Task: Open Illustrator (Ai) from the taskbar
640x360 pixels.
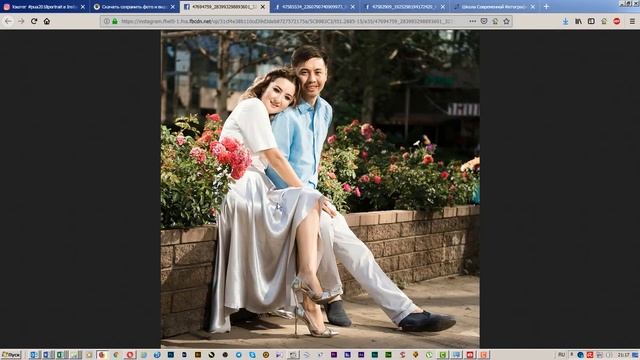Action: coord(198,355)
